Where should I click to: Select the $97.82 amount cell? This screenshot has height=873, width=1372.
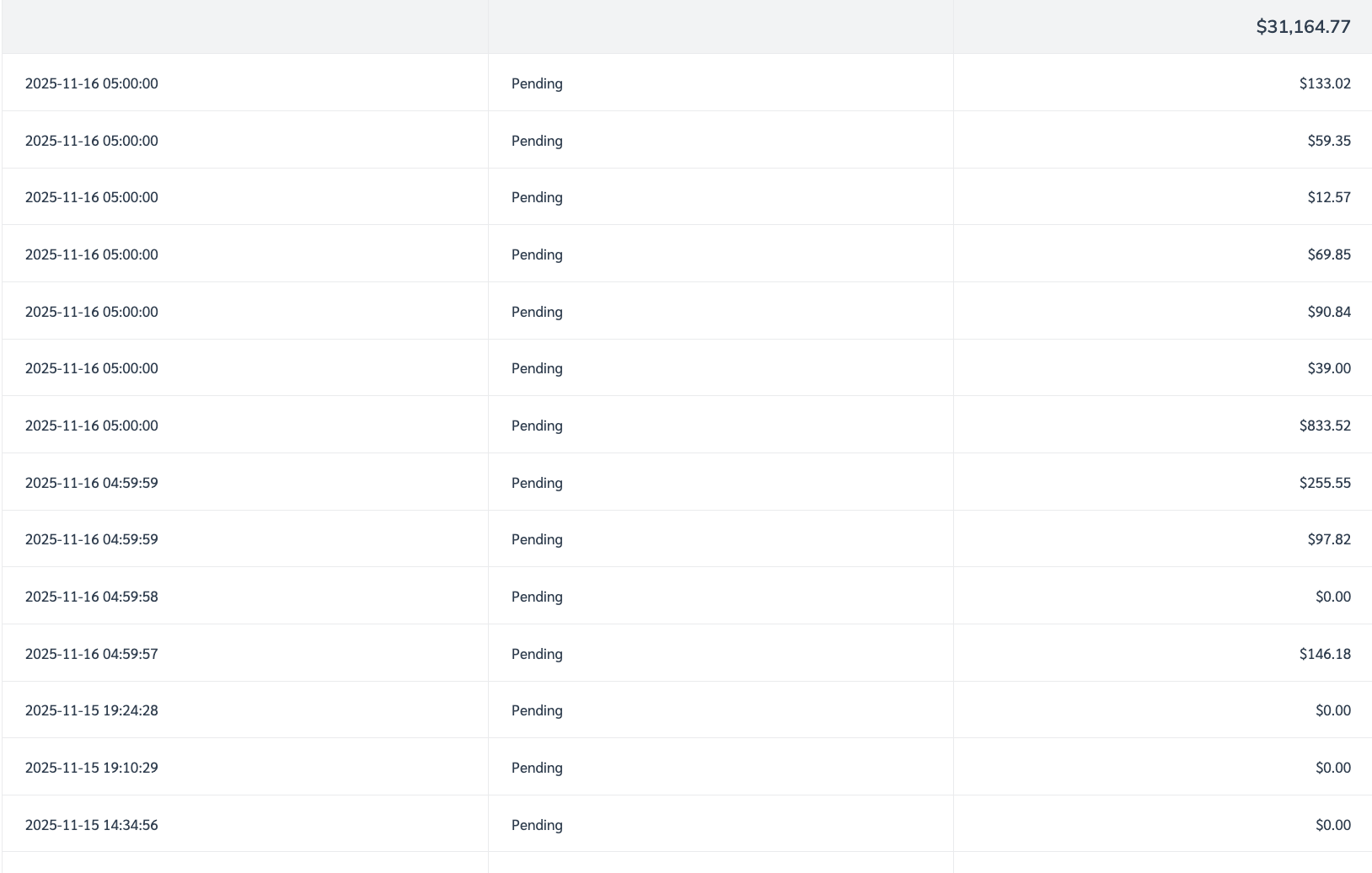[1328, 539]
